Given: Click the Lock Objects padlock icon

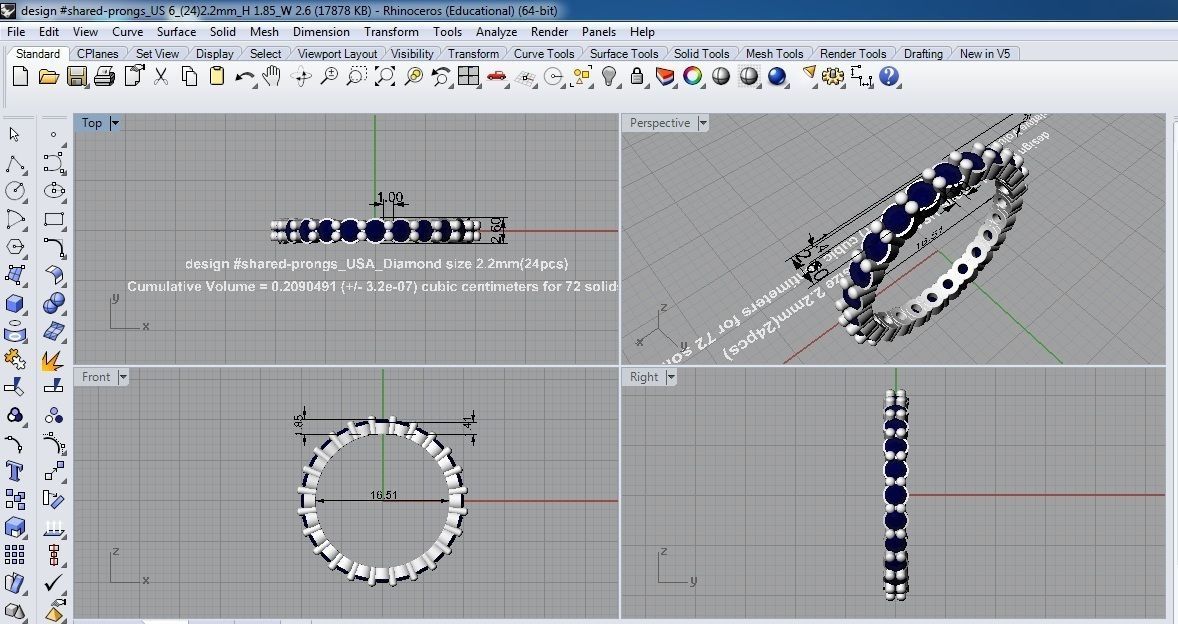Looking at the screenshot, I should [x=637, y=76].
